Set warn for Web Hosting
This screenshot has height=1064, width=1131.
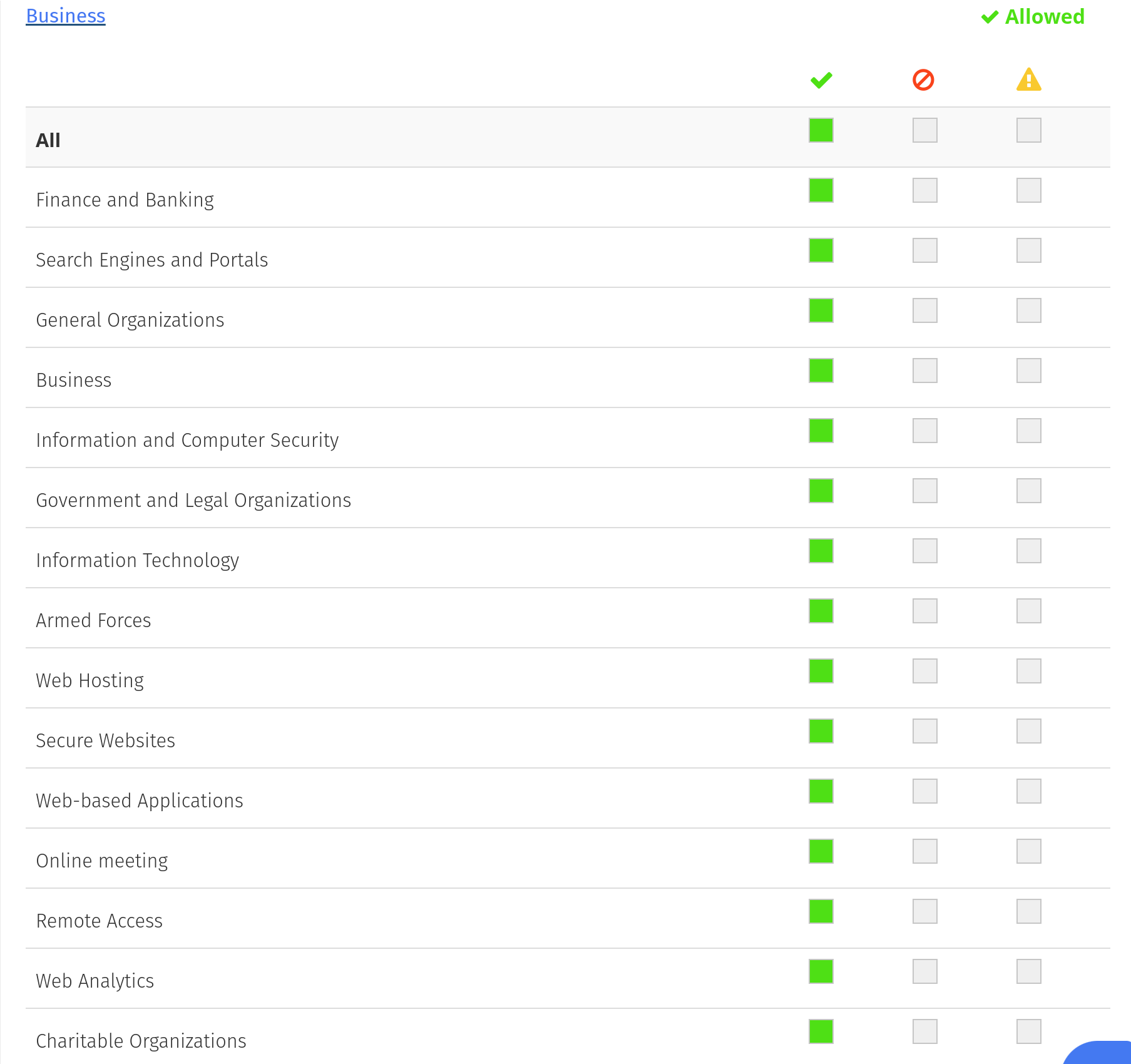point(1029,671)
